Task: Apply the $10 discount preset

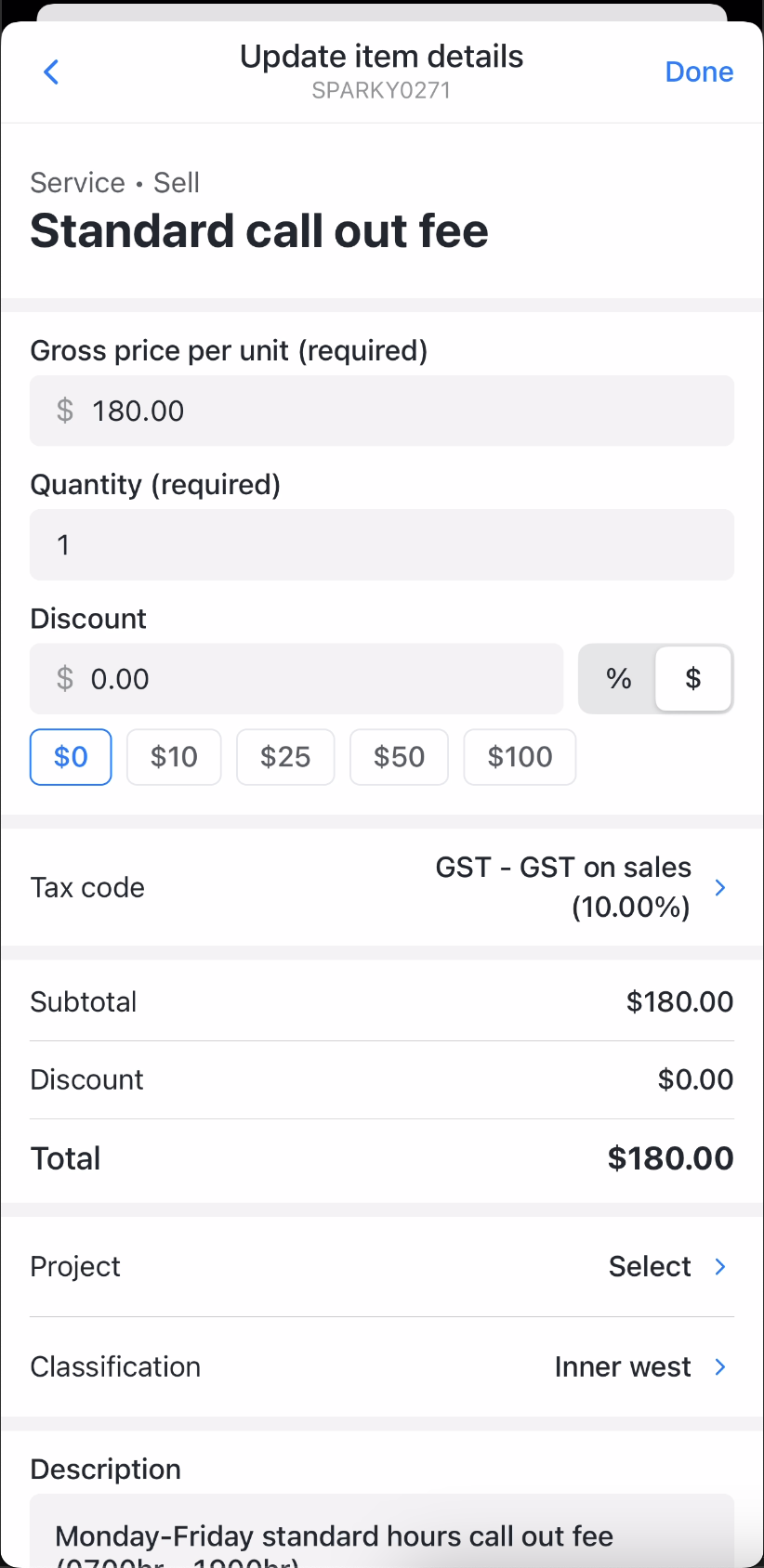Action: 174,756
